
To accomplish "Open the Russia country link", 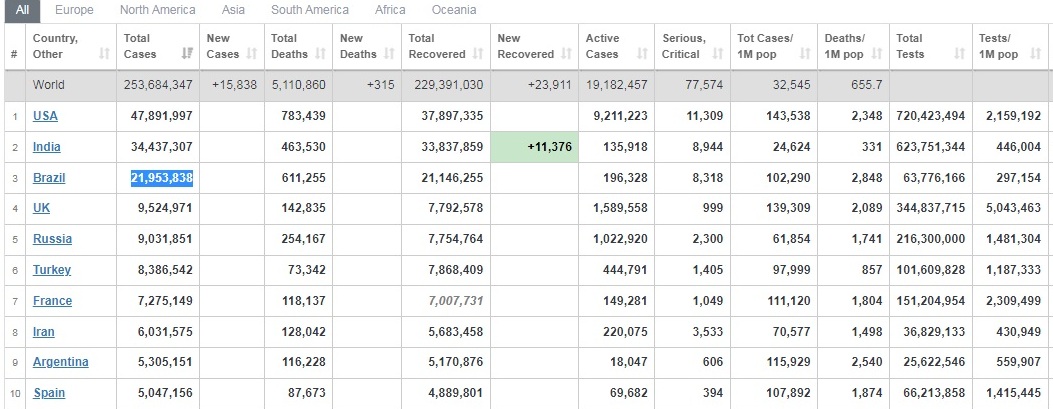I will (52, 239).
